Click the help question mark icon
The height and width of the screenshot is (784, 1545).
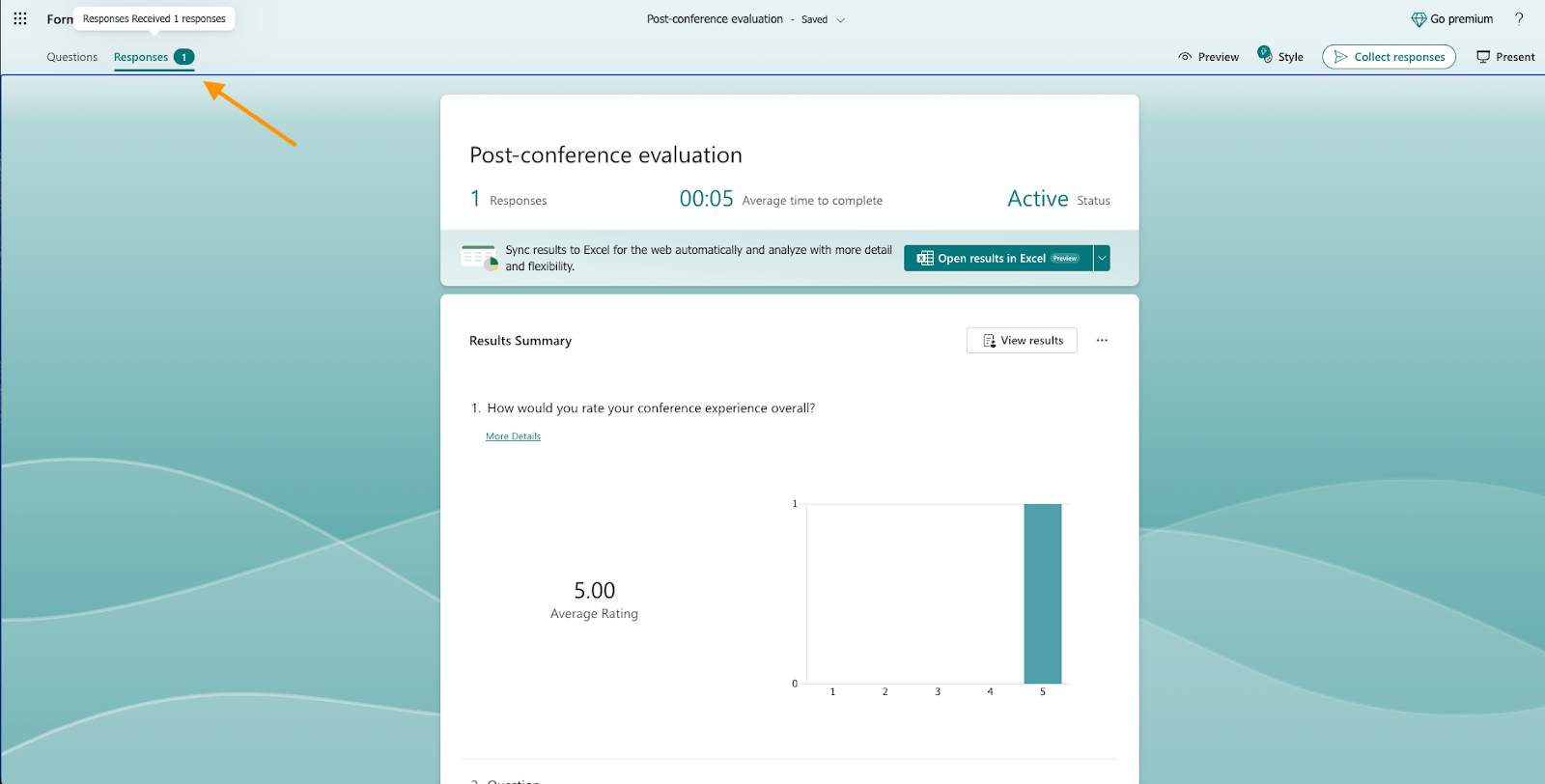(1519, 18)
